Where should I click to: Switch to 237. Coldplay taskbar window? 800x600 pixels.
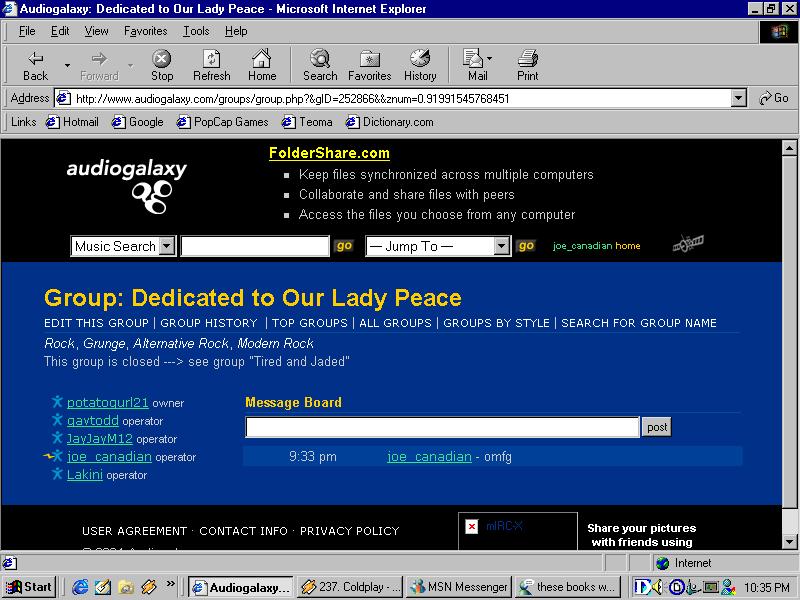click(x=351, y=587)
